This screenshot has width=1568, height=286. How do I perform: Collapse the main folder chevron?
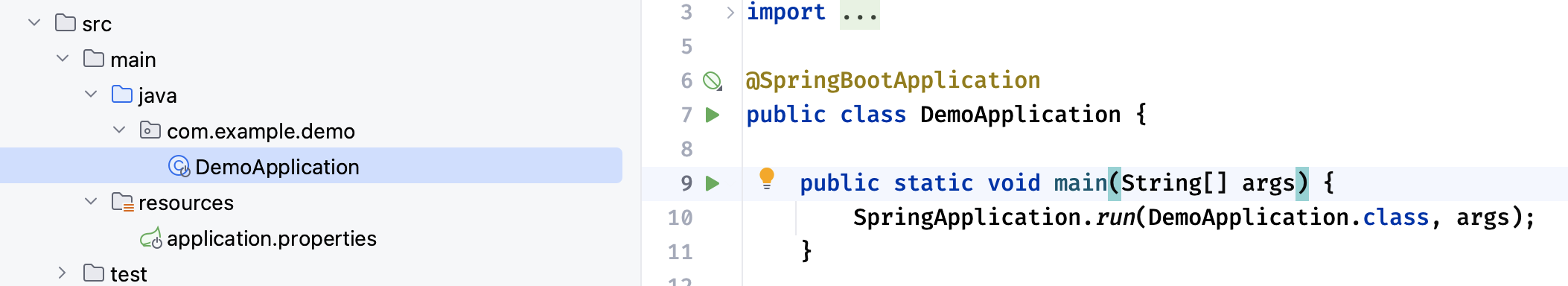coord(63,58)
